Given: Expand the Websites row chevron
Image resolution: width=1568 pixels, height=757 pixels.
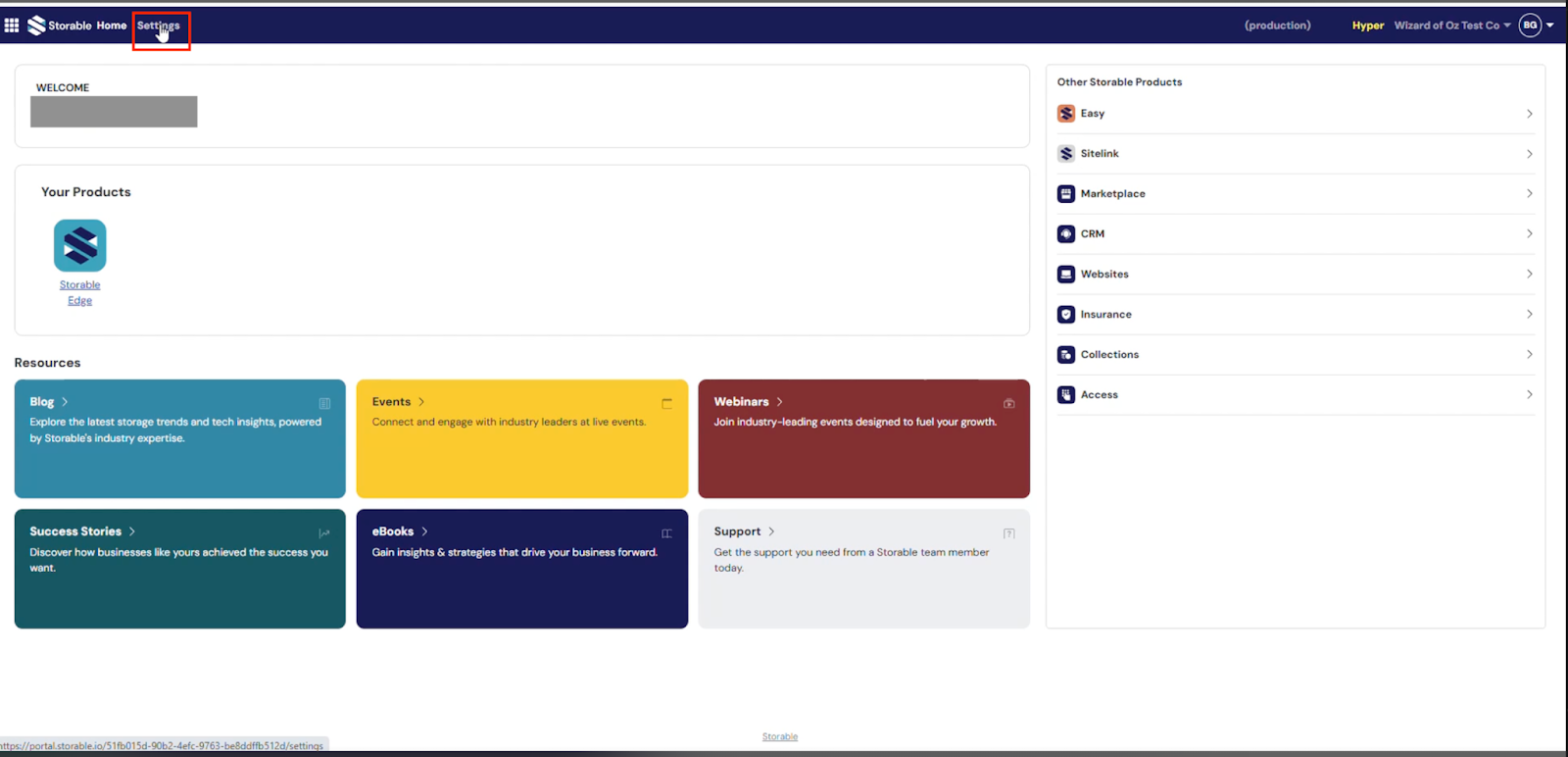Looking at the screenshot, I should pyautogui.click(x=1529, y=275).
